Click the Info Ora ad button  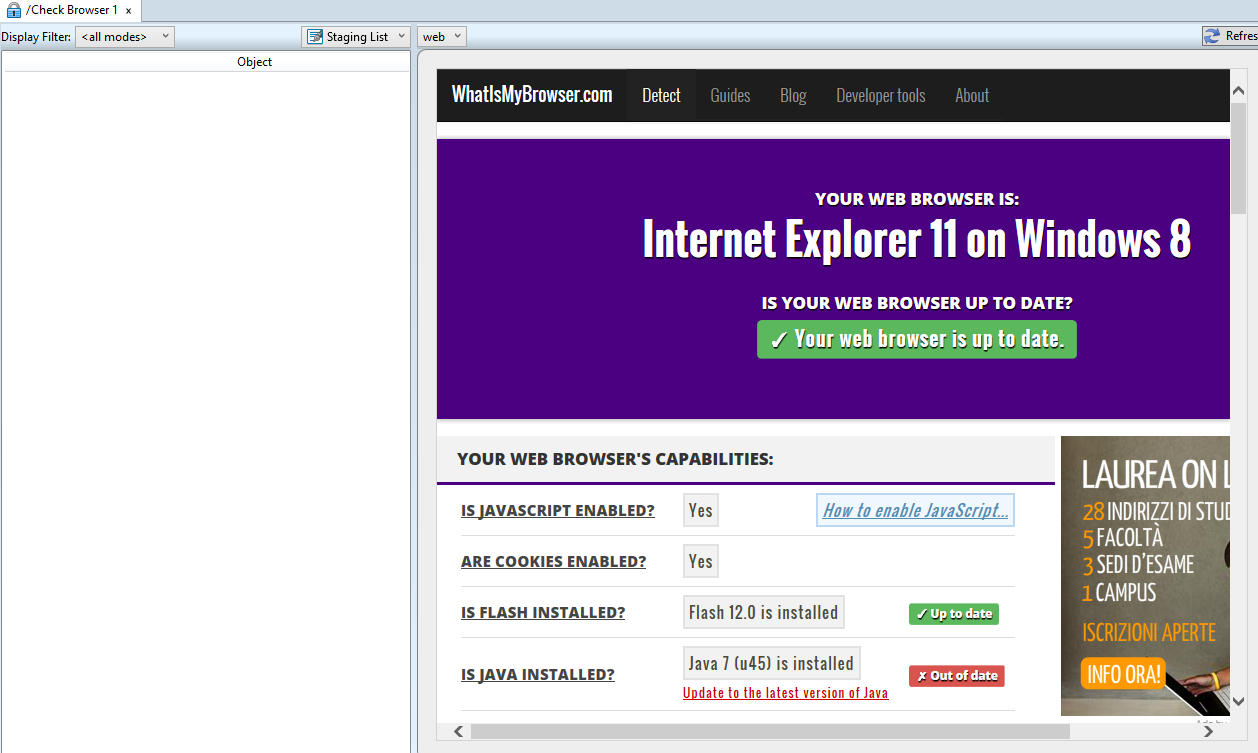click(1124, 674)
